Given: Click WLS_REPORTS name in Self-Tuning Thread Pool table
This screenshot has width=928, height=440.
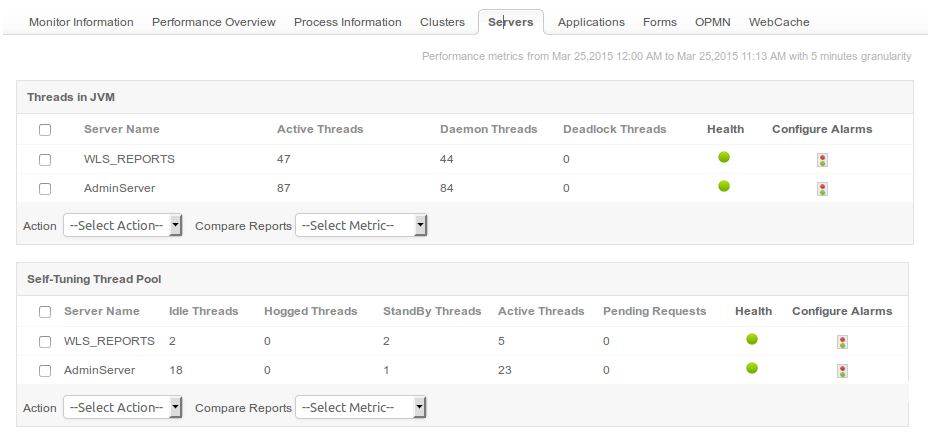Looking at the screenshot, I should [109, 341].
